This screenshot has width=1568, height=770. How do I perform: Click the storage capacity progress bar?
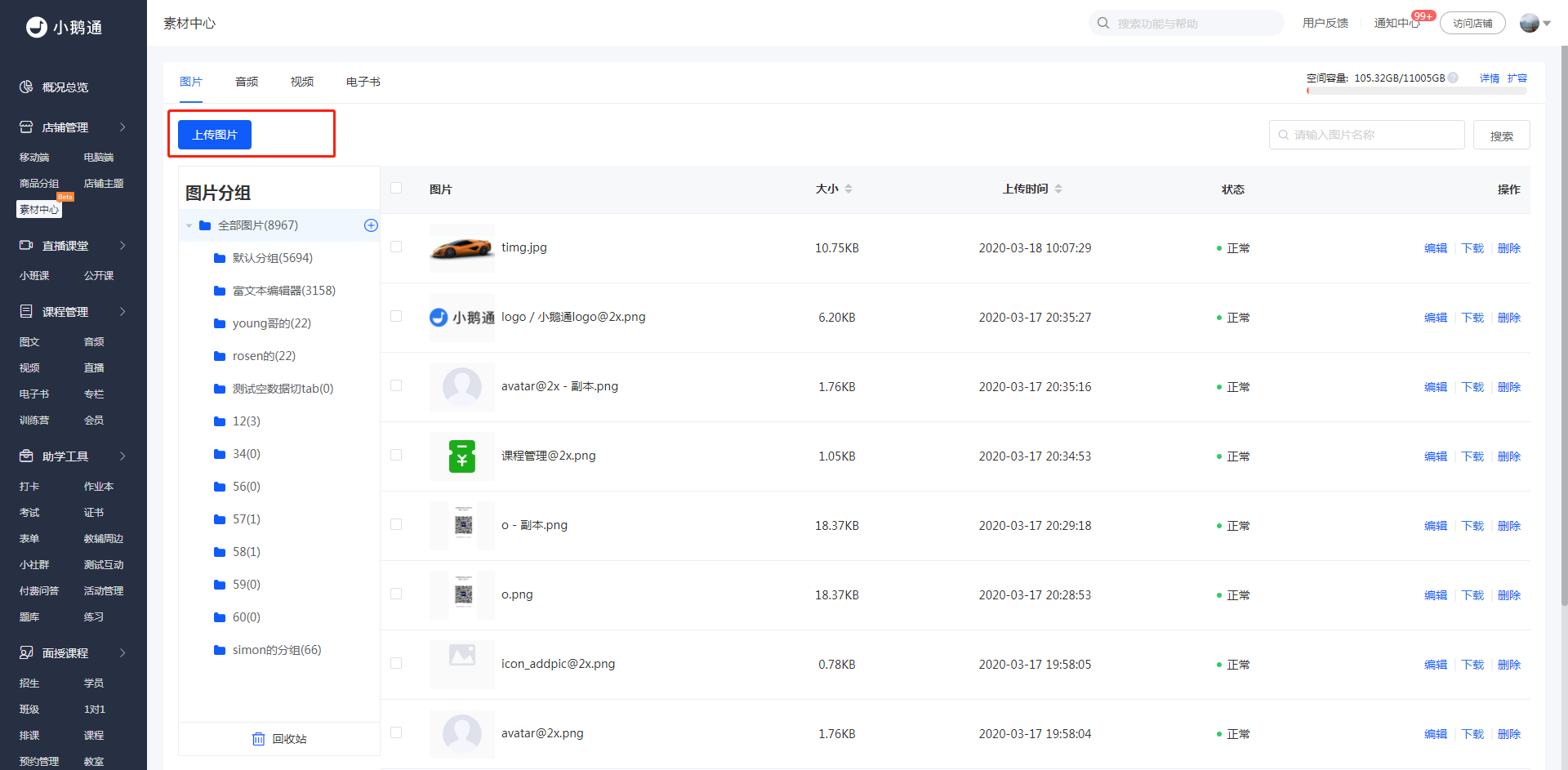1417,91
